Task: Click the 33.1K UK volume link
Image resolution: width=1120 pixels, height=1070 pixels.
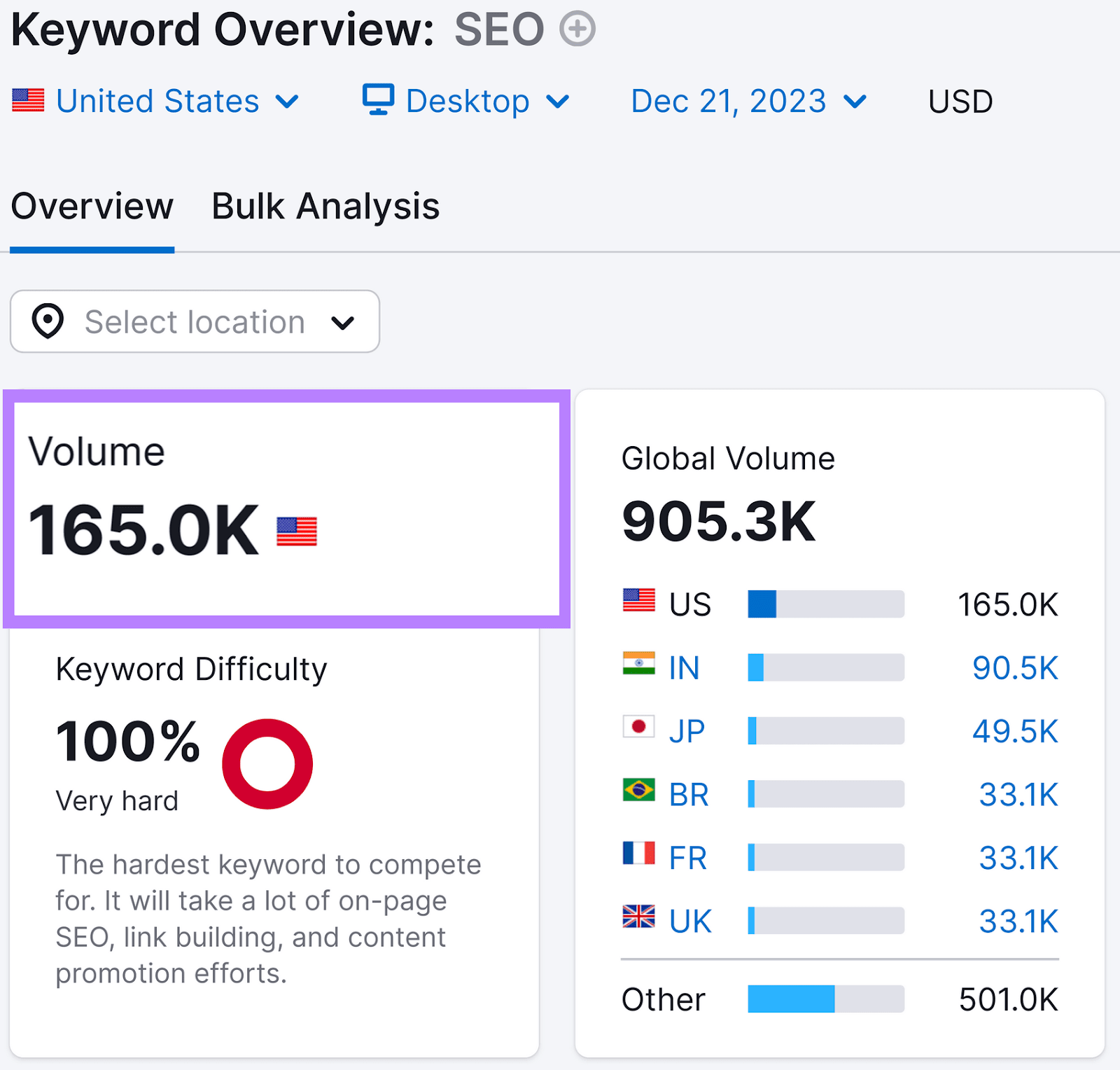Action: point(1018,919)
